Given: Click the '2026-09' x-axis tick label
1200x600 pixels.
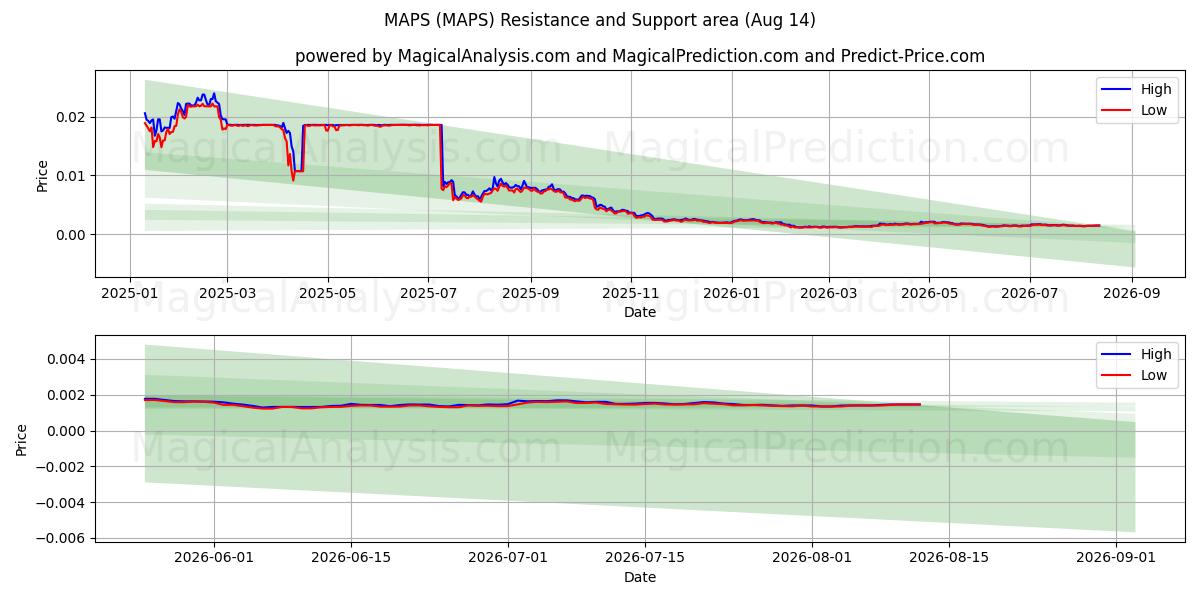Looking at the screenshot, I should [1132, 294].
